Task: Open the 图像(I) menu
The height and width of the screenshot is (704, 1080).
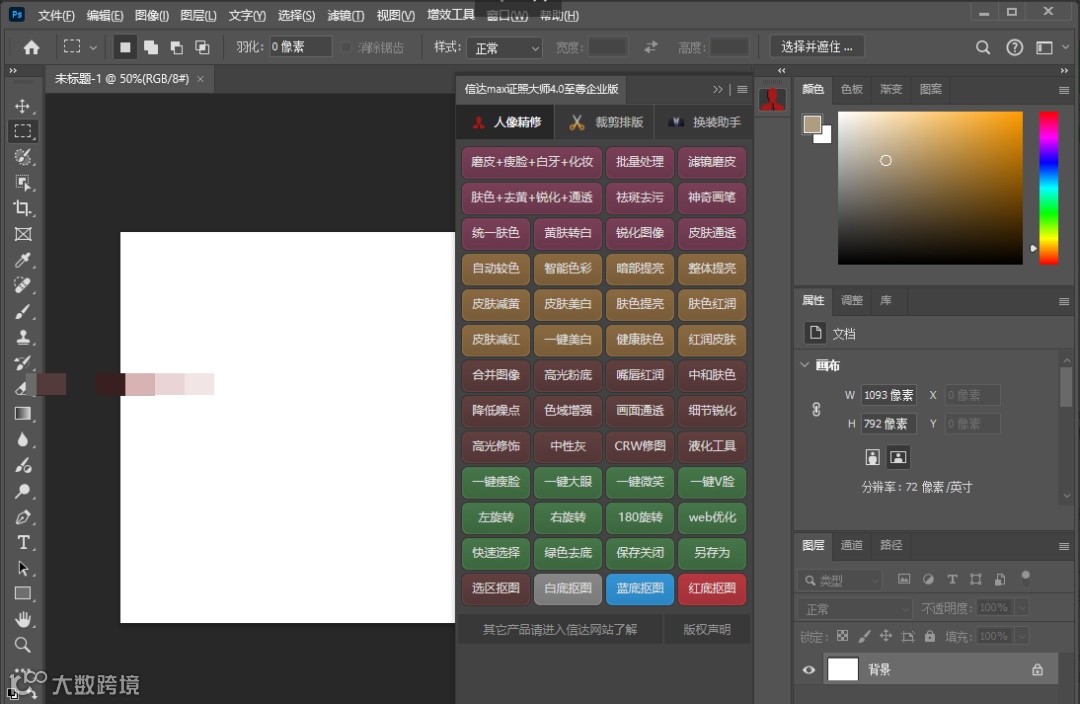Action: 152,15
